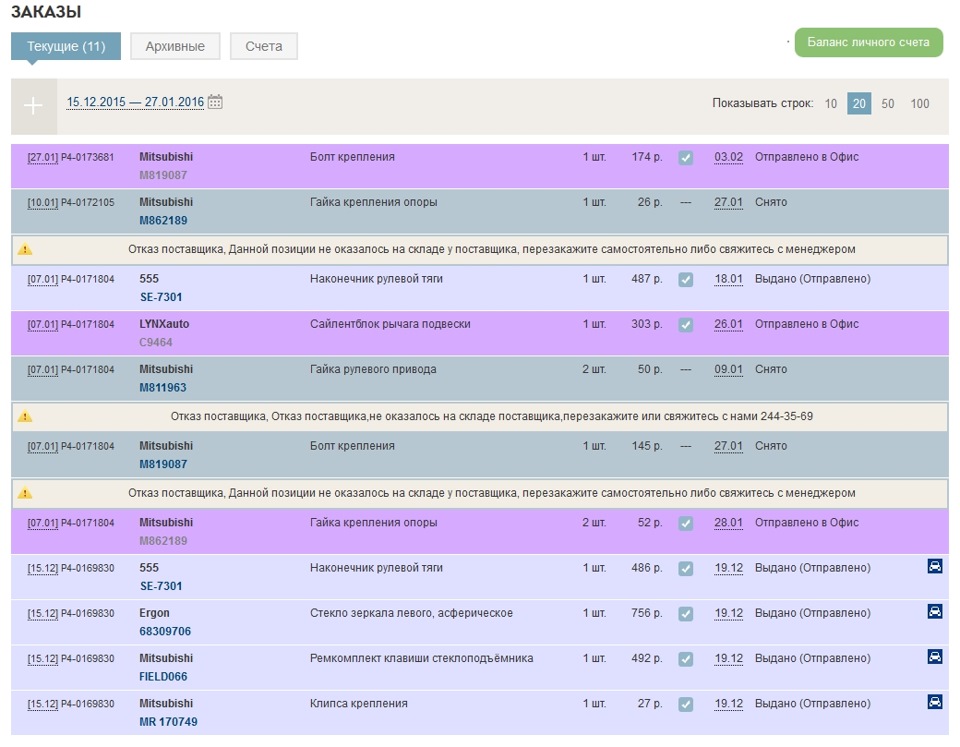Toggle checkbox in Стекло зеркала 756 р. row
Screen dimensions: 960x747
coord(686,614)
